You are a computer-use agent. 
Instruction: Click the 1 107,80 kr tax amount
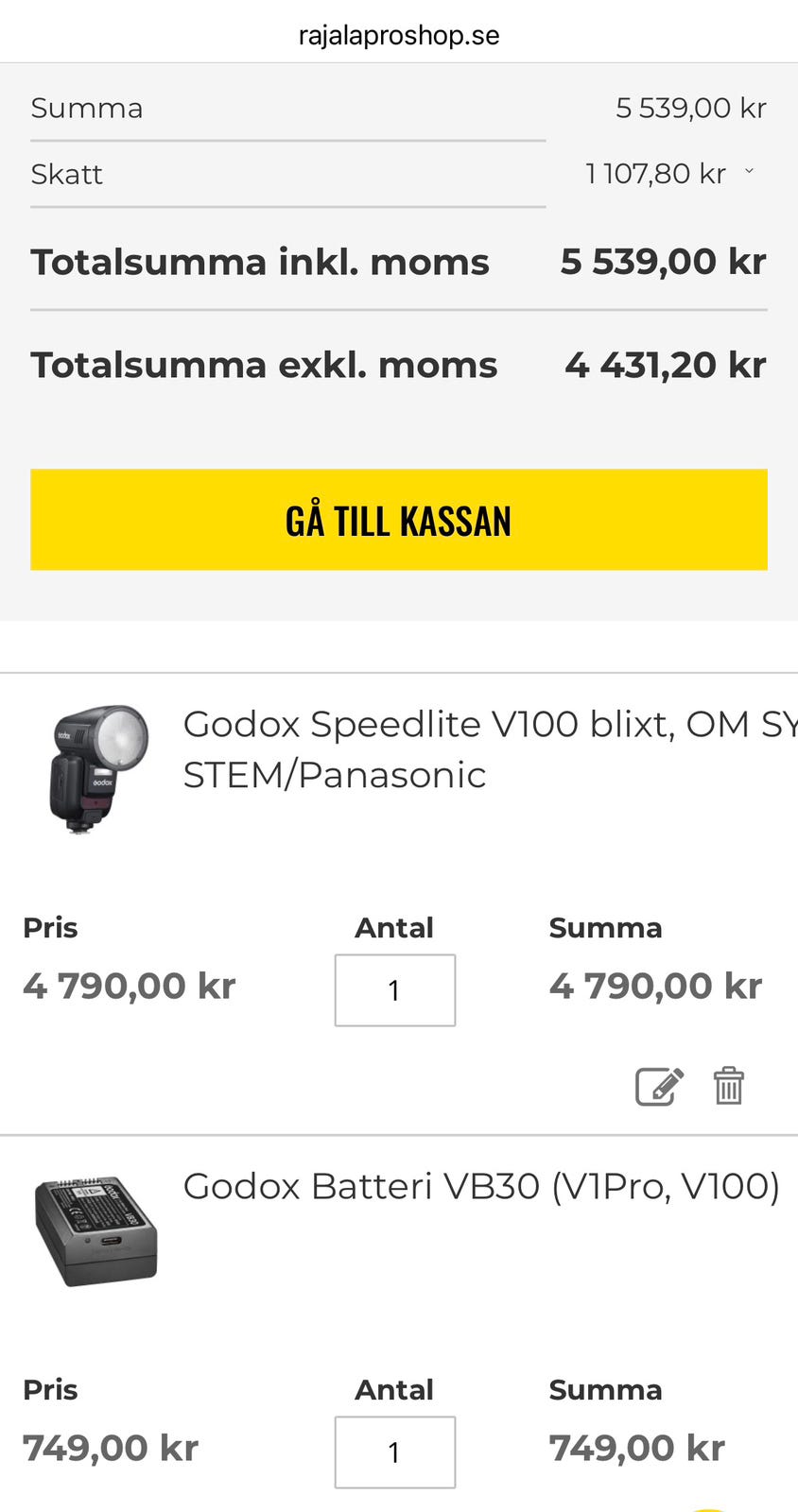[655, 174]
